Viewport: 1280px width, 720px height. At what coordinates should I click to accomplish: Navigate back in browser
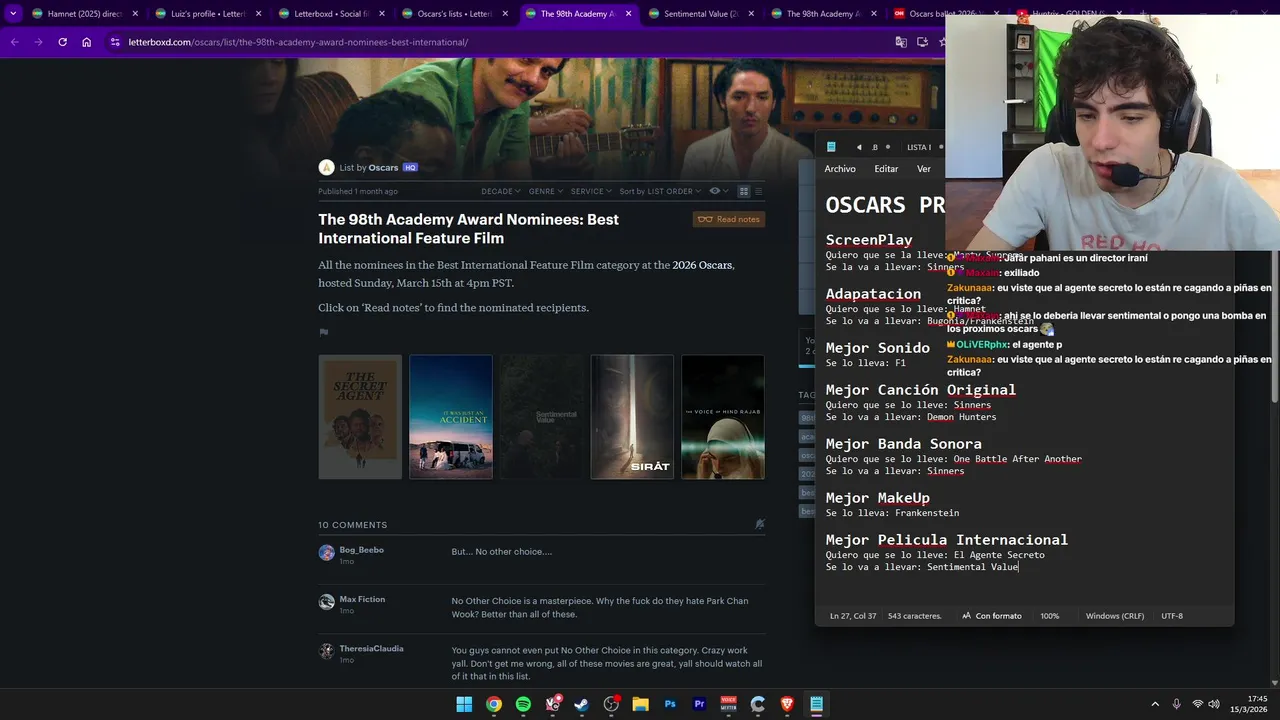pyautogui.click(x=14, y=42)
